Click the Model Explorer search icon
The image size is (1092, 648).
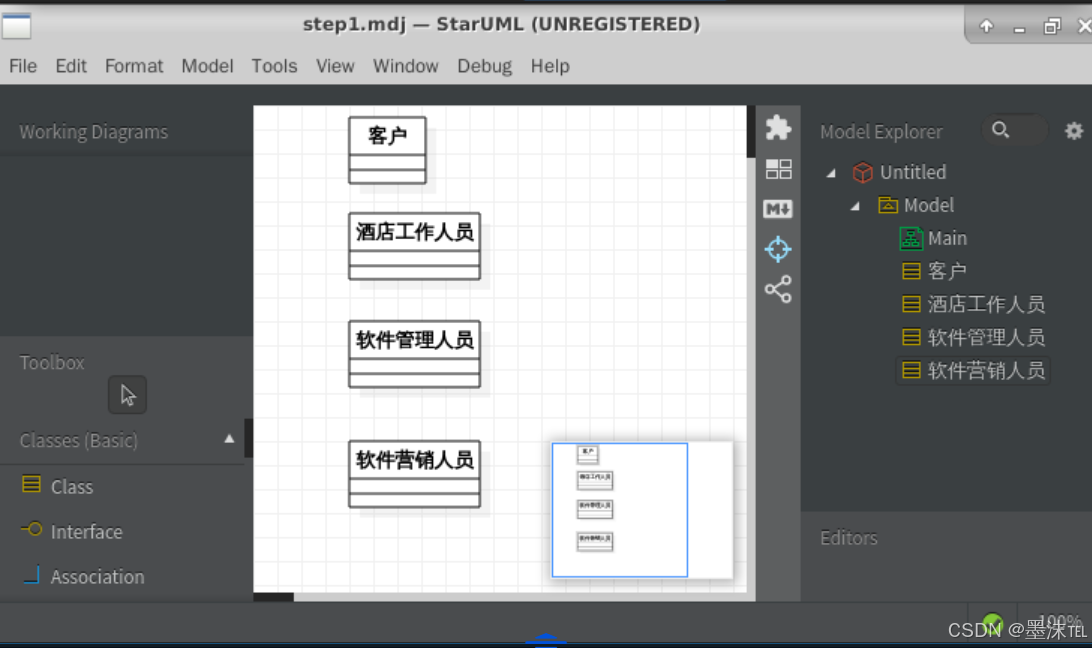1000,130
